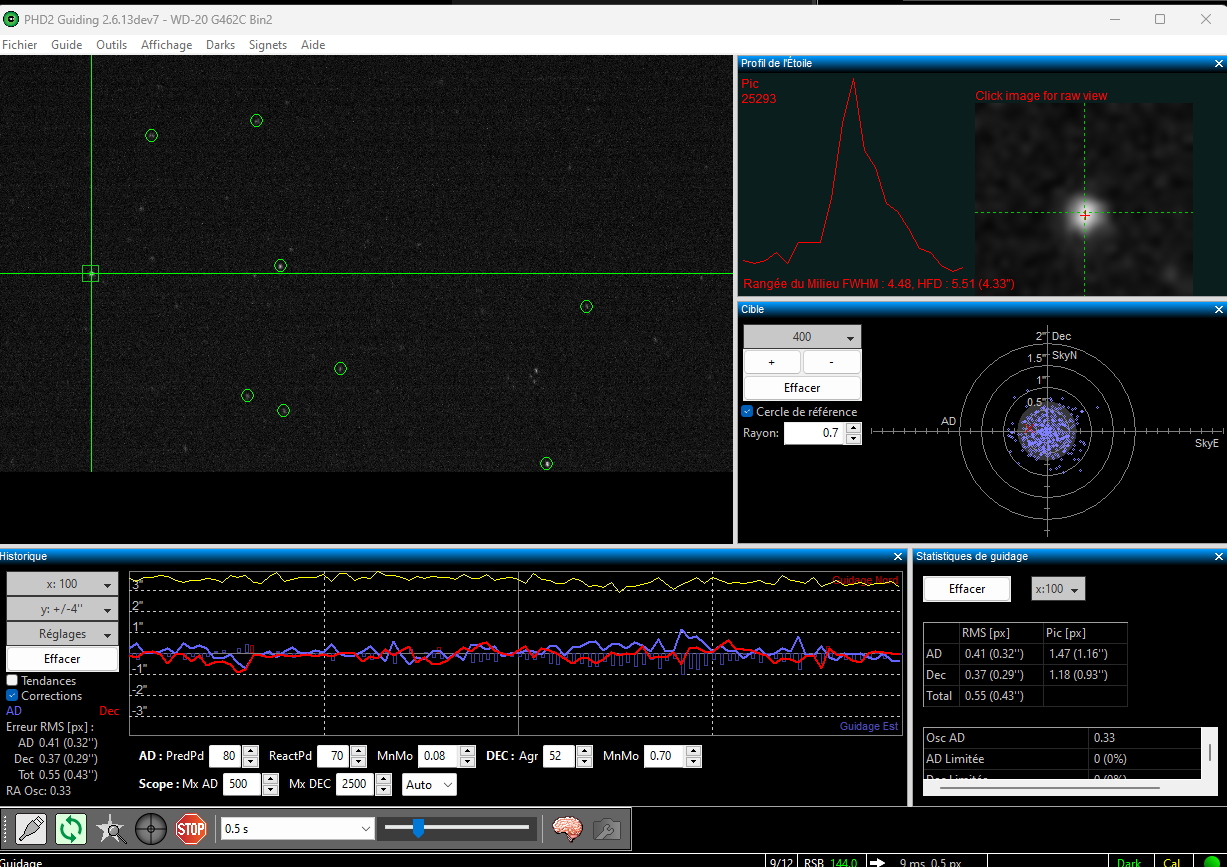
Task: Open the Darks menu
Action: point(221,45)
